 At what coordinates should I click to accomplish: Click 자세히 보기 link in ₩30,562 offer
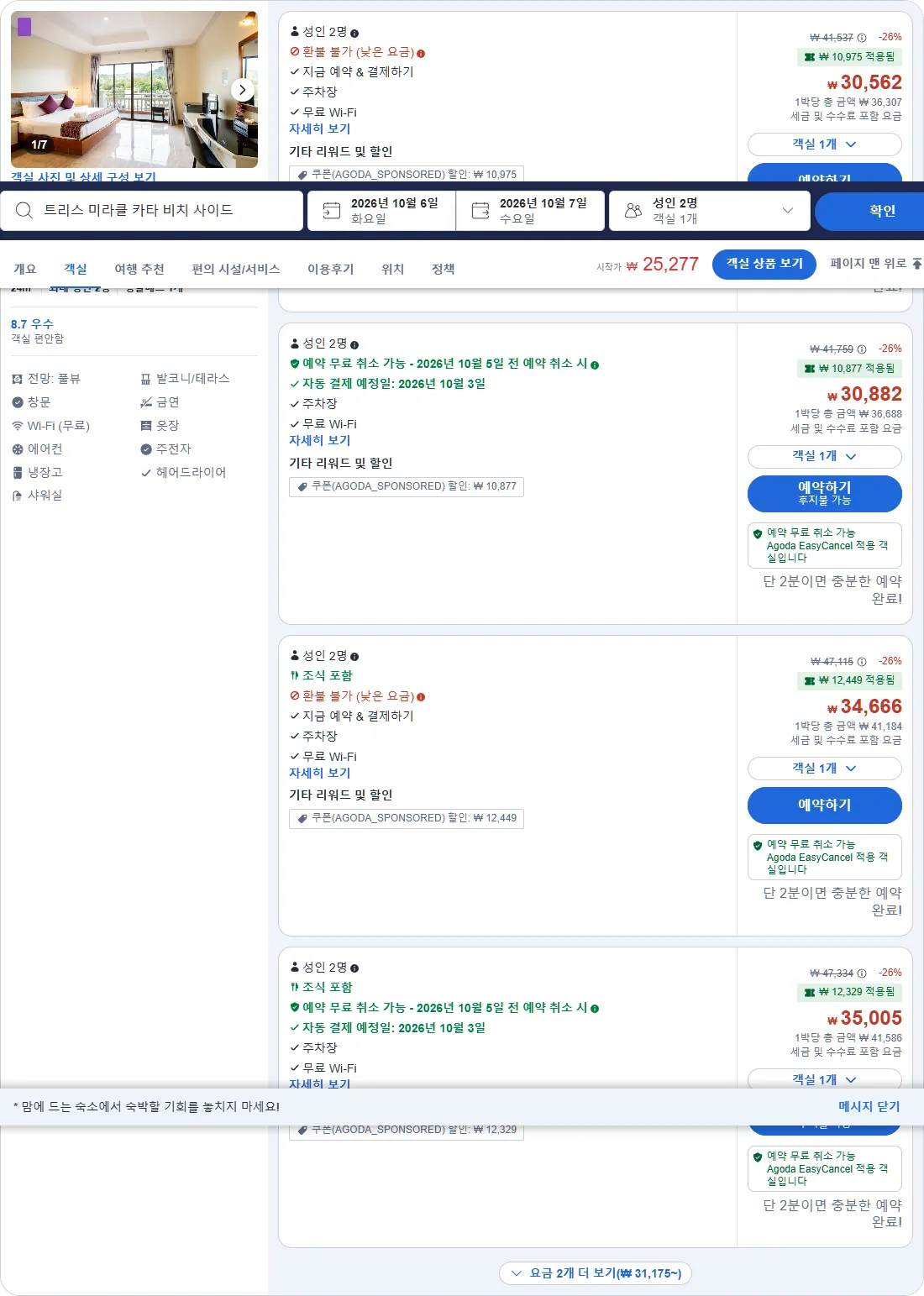[320, 129]
